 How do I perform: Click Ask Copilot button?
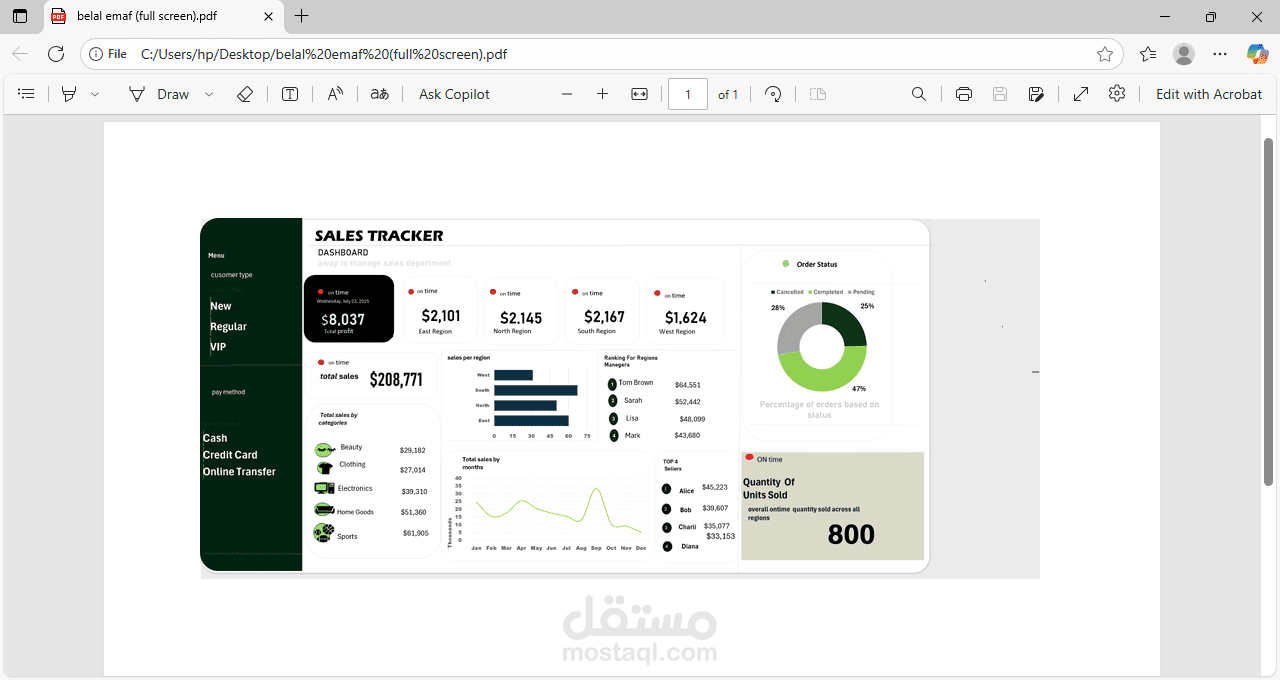click(x=454, y=94)
